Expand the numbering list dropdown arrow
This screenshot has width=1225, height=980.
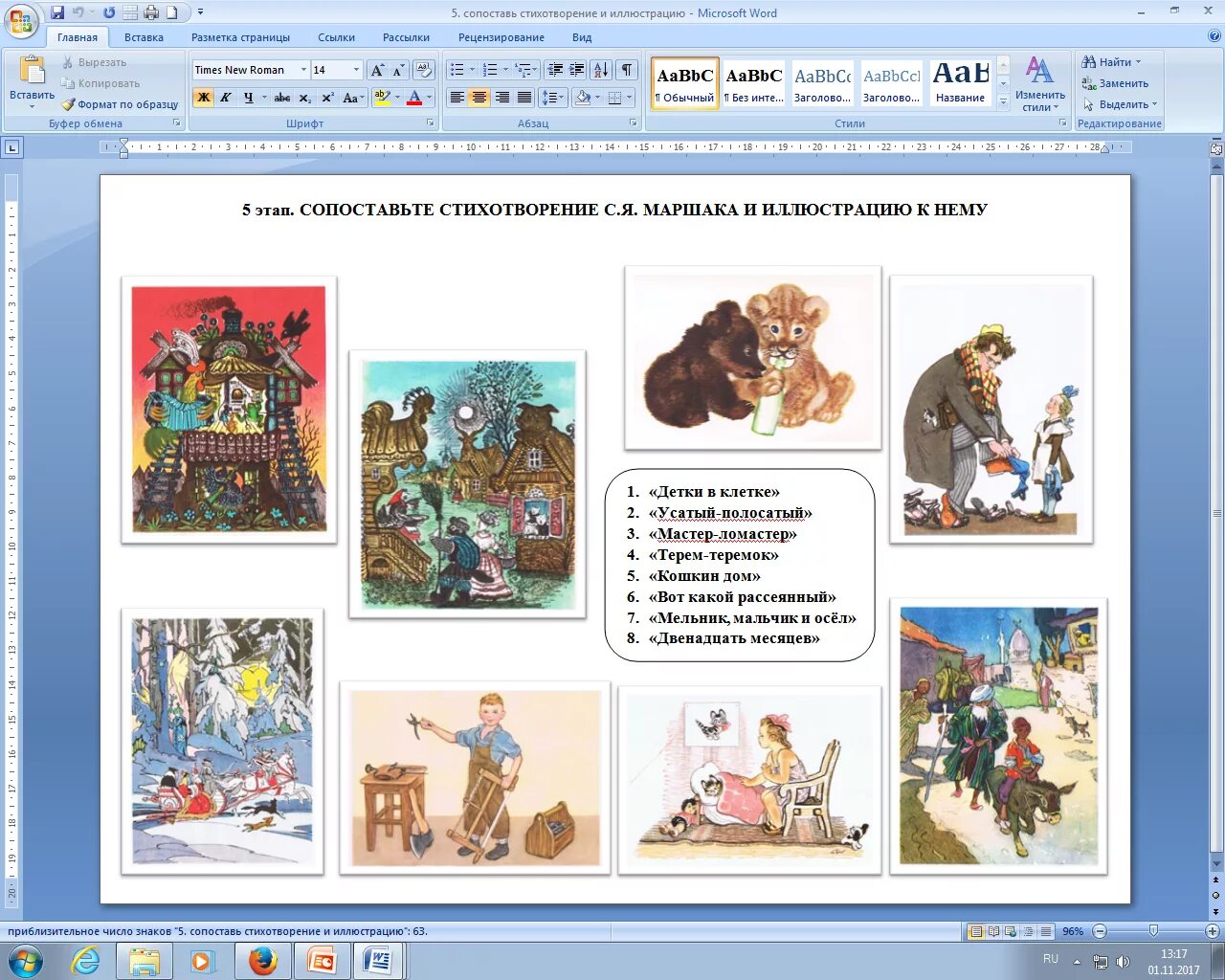(x=505, y=70)
